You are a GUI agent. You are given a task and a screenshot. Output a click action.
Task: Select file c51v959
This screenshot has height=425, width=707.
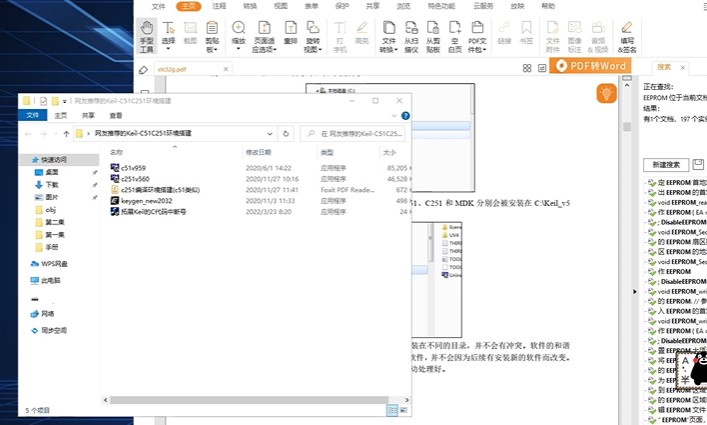coord(133,168)
